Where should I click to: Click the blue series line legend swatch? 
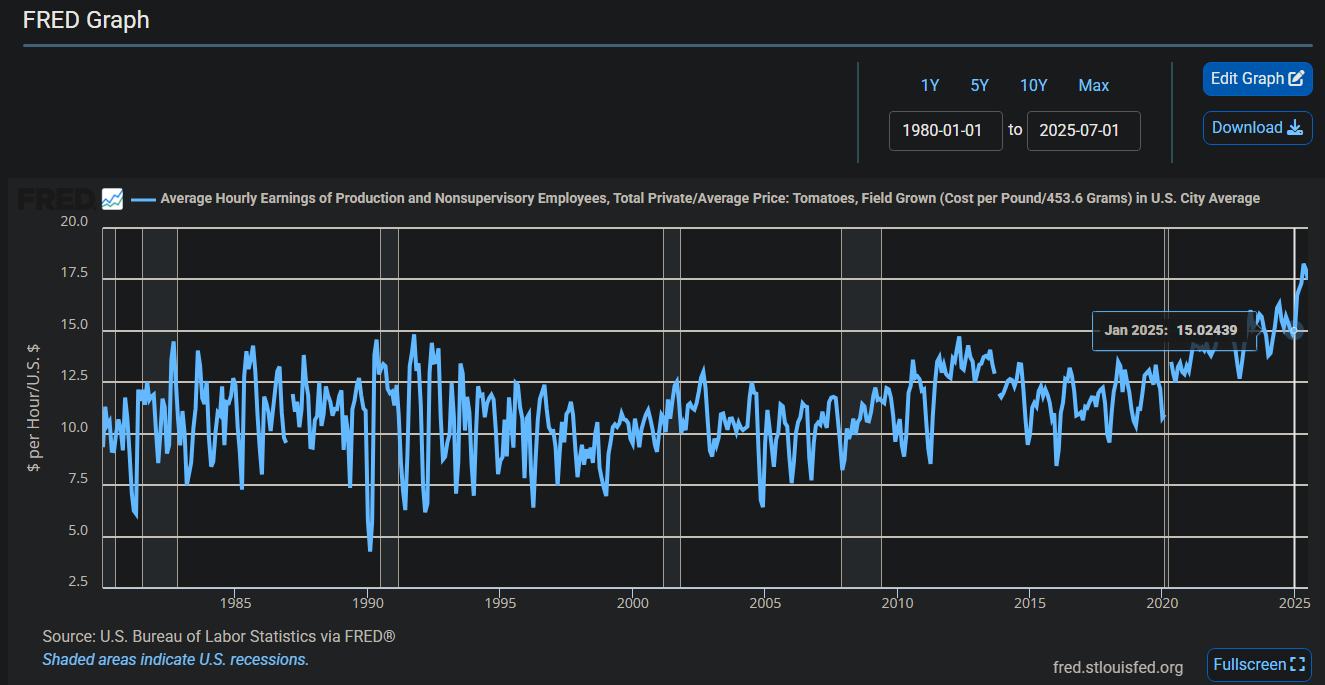(x=143, y=199)
